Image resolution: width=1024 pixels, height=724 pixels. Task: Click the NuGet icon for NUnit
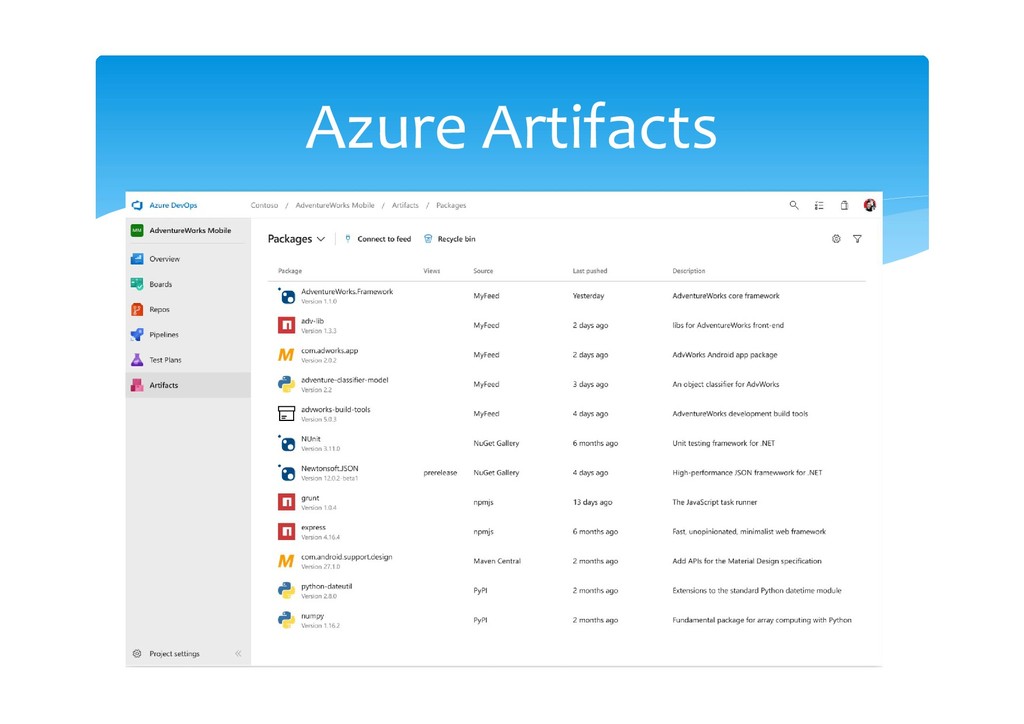click(286, 443)
